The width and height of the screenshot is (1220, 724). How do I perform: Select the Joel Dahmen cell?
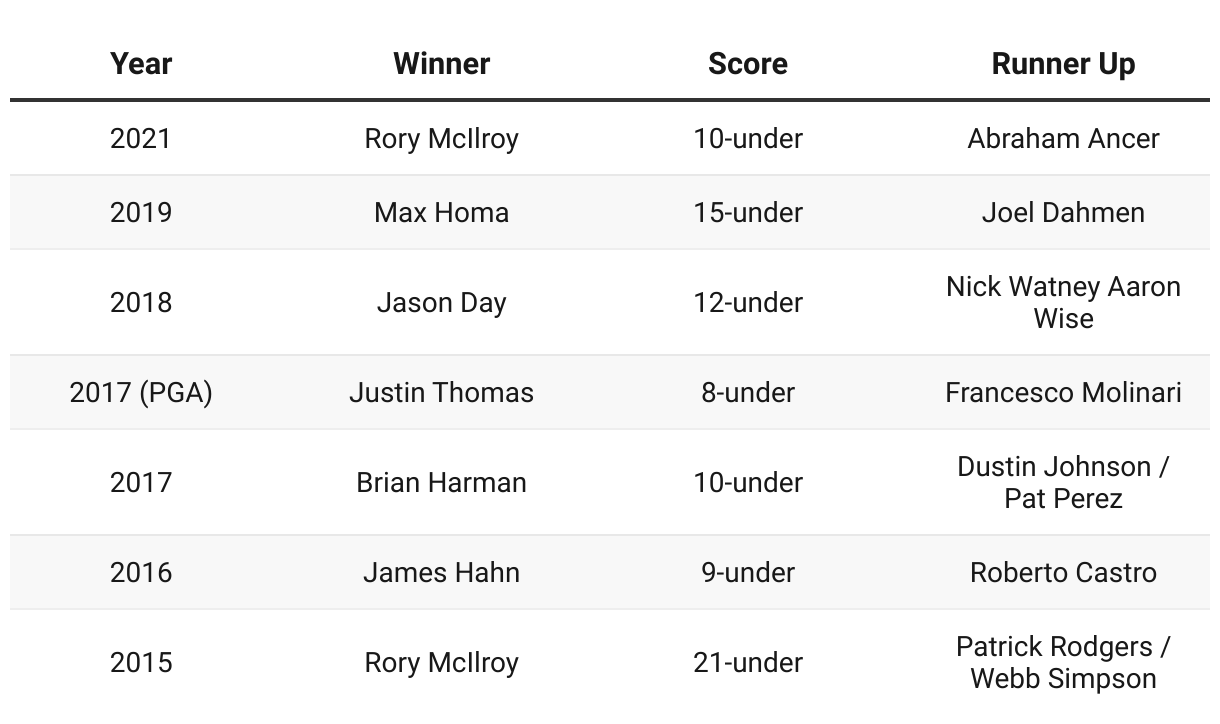pyautogui.click(x=1063, y=212)
